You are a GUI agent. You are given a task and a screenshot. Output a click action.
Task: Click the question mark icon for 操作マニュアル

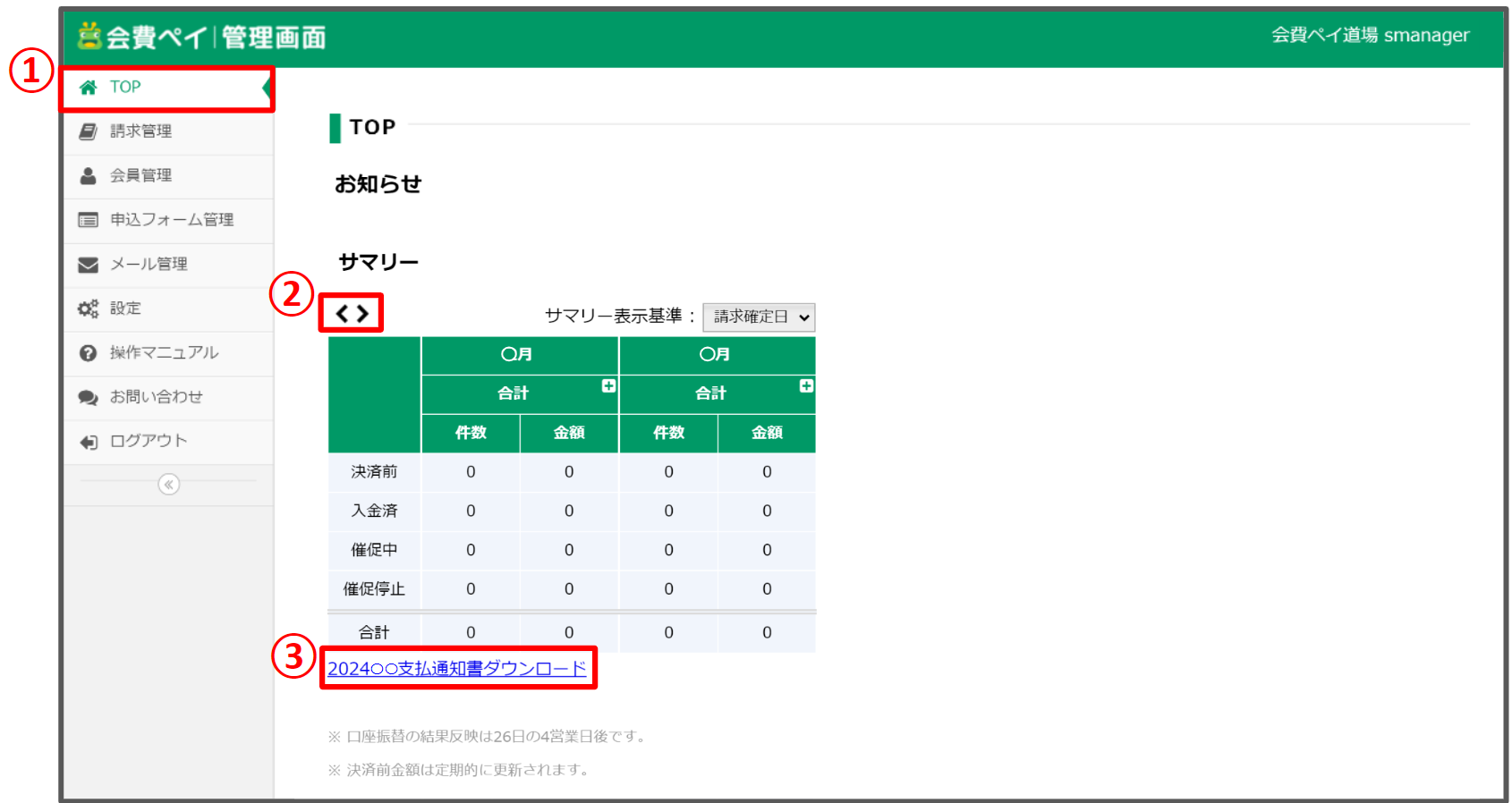tap(88, 353)
